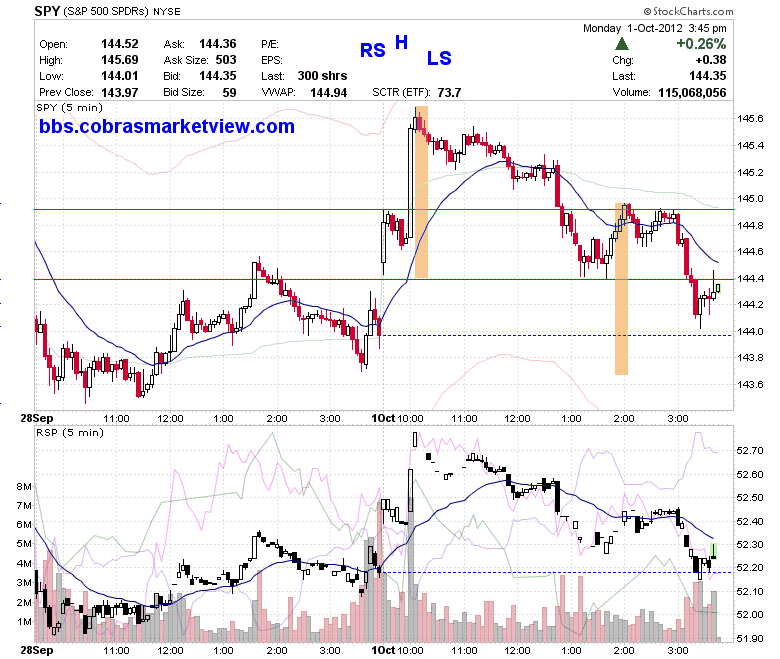Click the green up-arrow change indicator
780x659 pixels.
[x=622, y=44]
